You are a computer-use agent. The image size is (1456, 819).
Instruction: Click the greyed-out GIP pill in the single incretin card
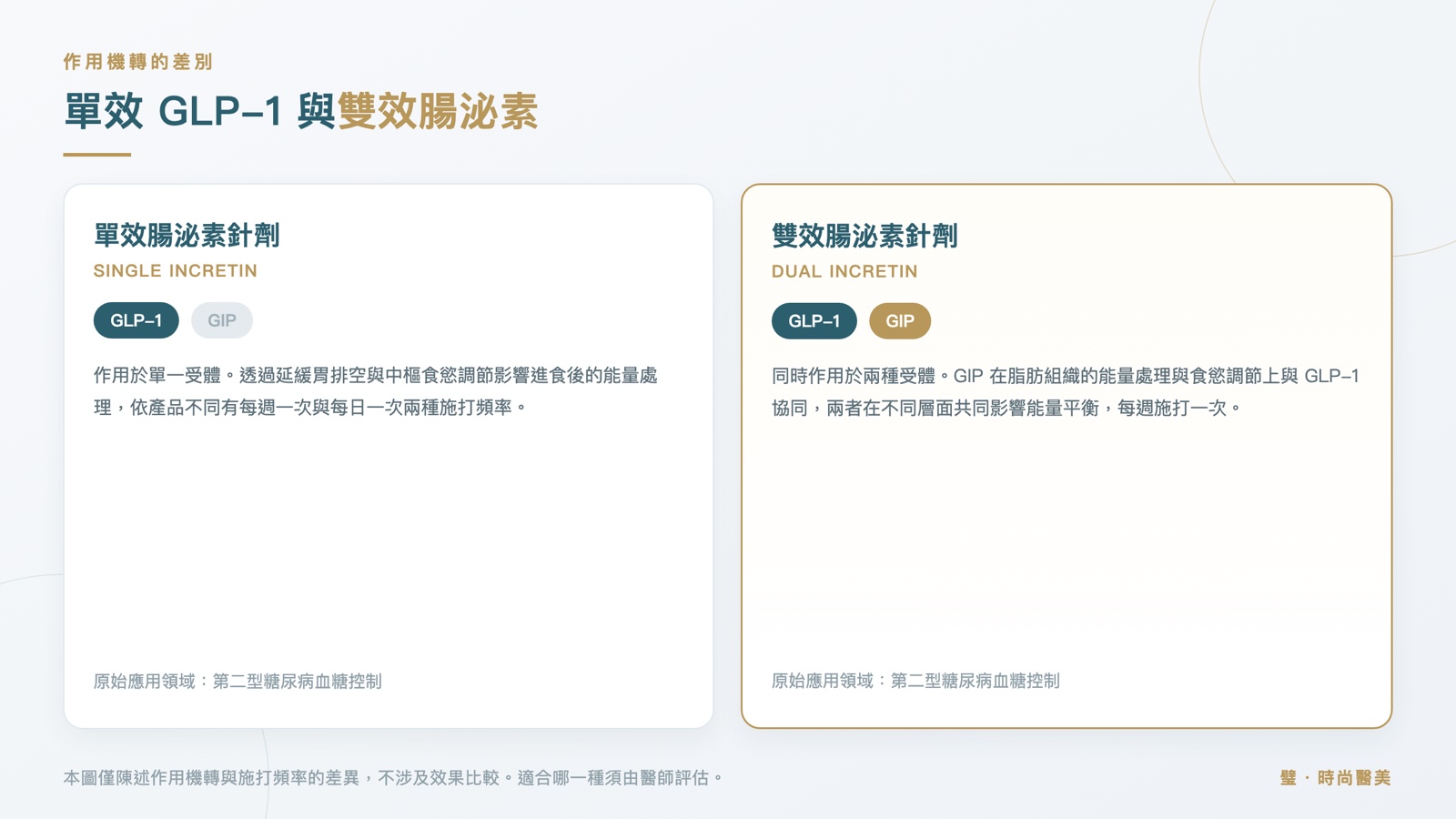222,320
